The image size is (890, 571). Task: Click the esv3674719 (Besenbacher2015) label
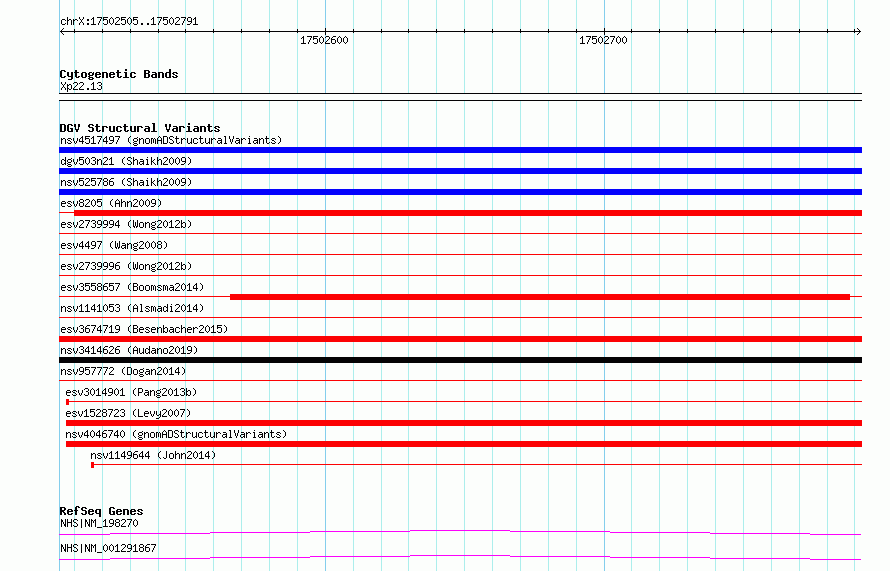(144, 329)
